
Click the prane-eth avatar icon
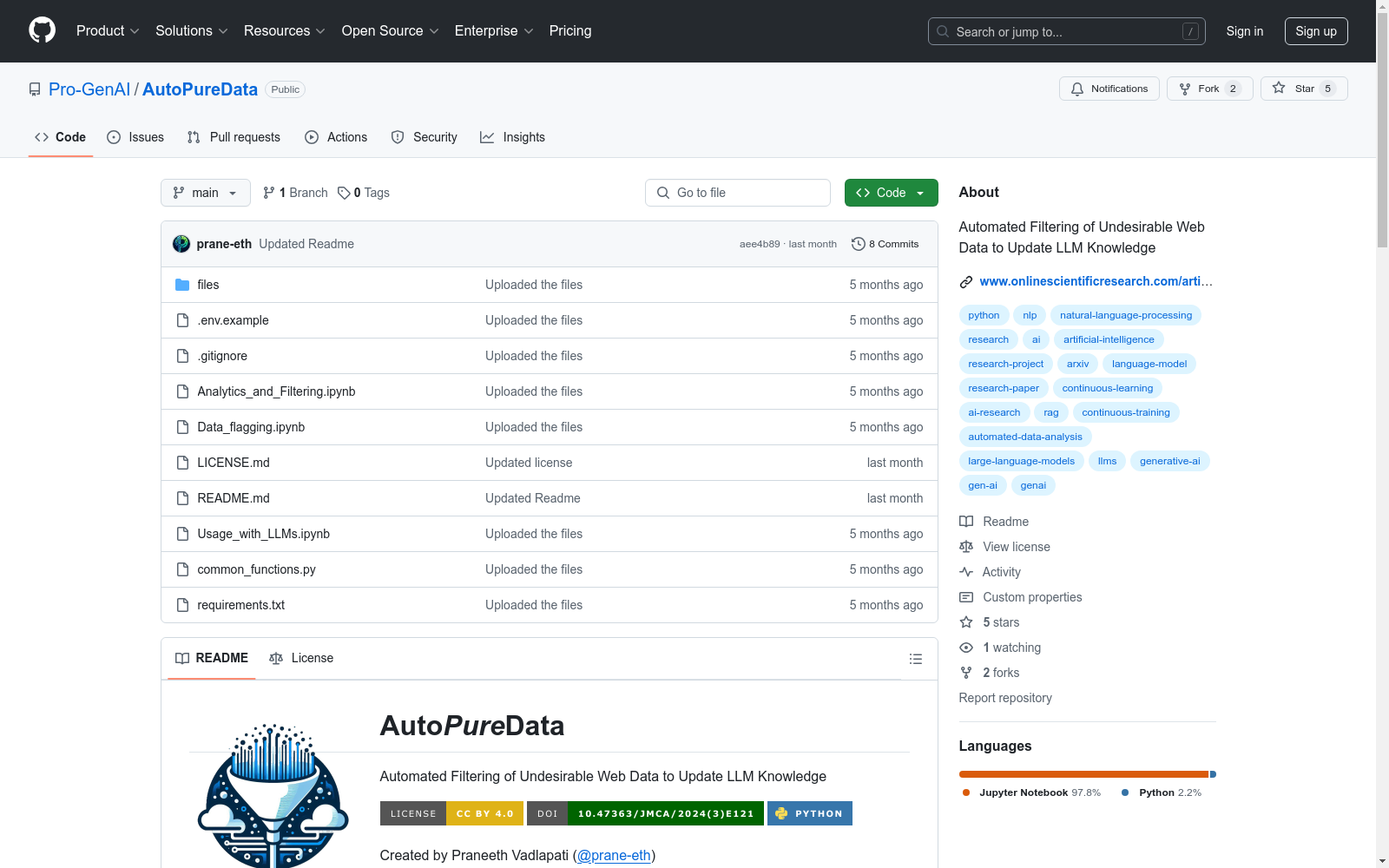click(x=181, y=244)
